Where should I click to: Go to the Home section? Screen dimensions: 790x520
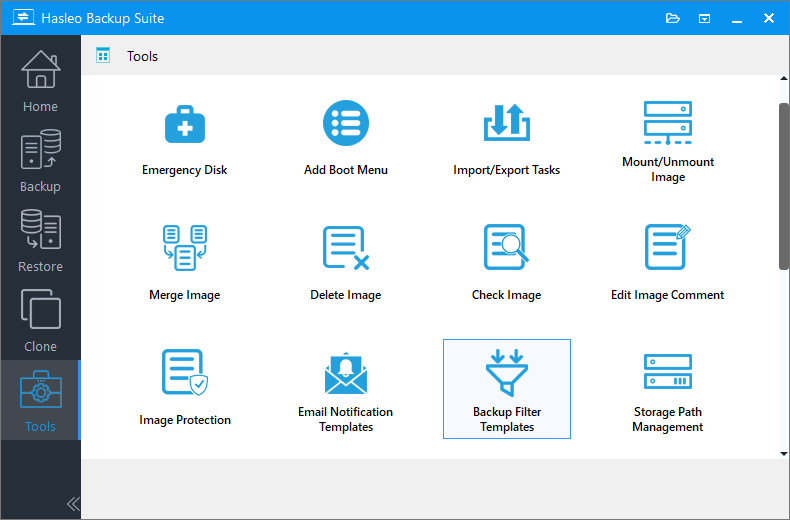point(40,81)
